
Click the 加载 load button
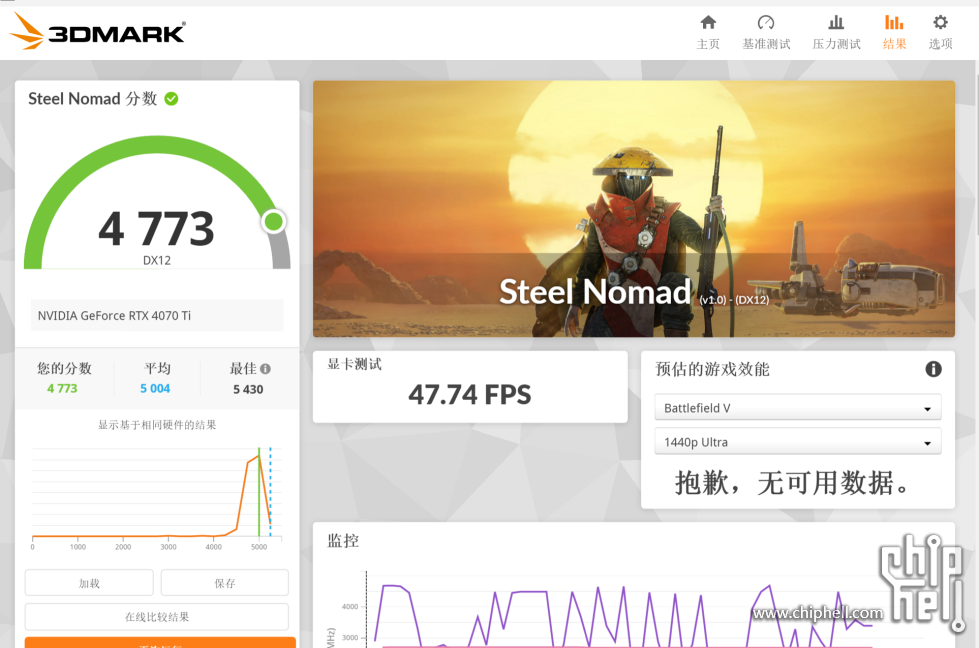(x=89, y=583)
